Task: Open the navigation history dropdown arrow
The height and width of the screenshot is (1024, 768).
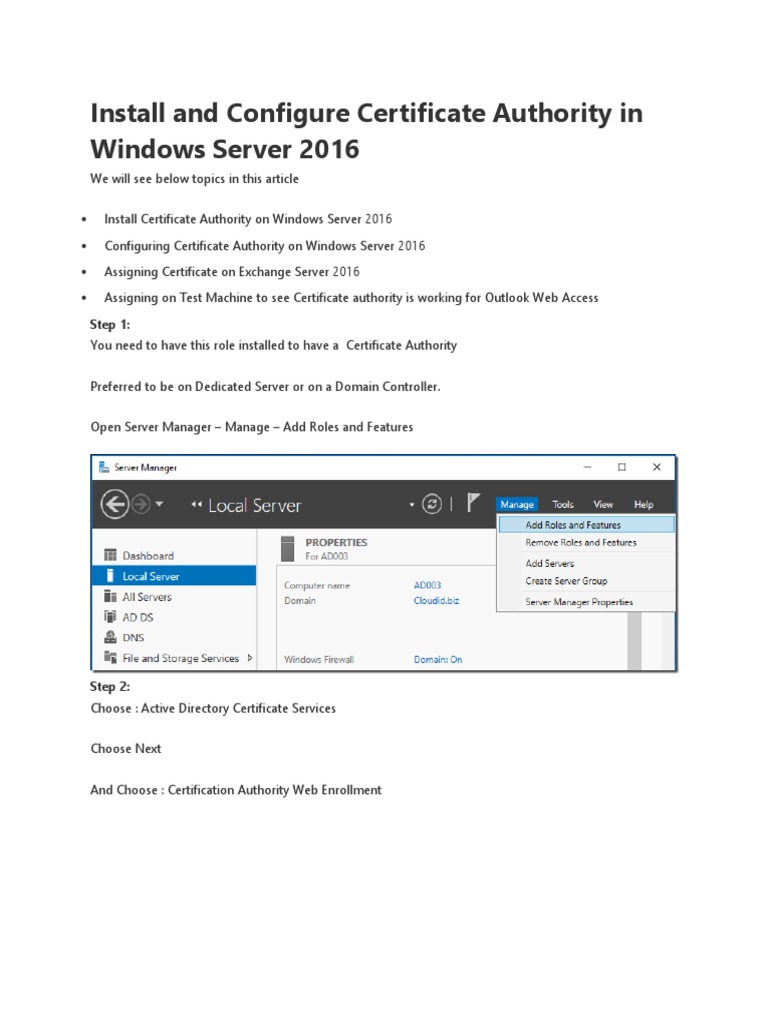Action: pyautogui.click(x=159, y=504)
